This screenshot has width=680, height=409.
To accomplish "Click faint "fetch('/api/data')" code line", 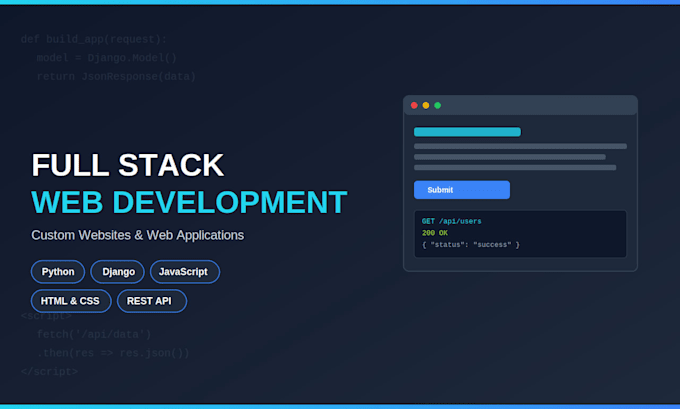I will click(x=94, y=334).
